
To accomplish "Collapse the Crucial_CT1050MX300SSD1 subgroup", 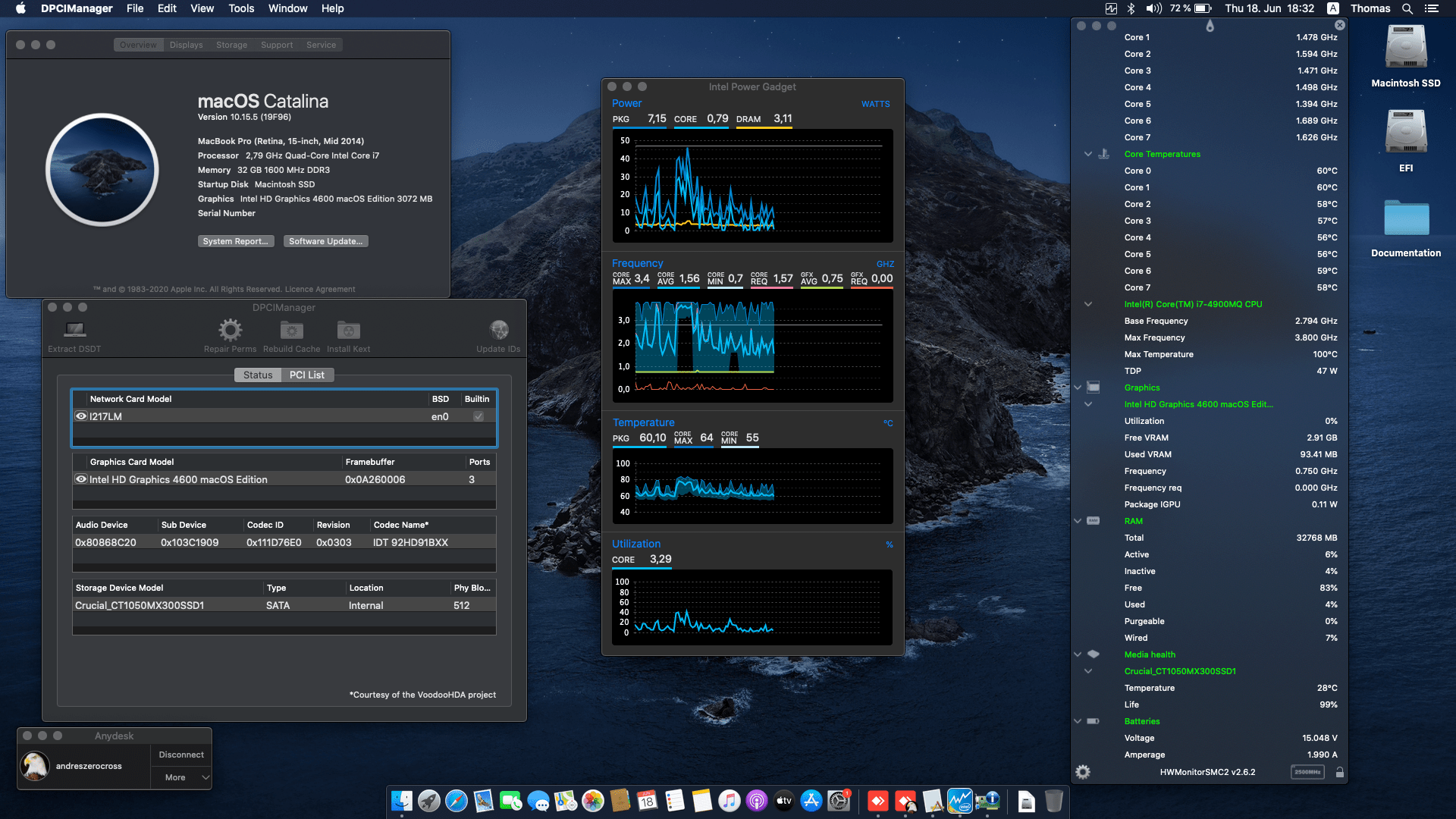I will coord(1088,671).
